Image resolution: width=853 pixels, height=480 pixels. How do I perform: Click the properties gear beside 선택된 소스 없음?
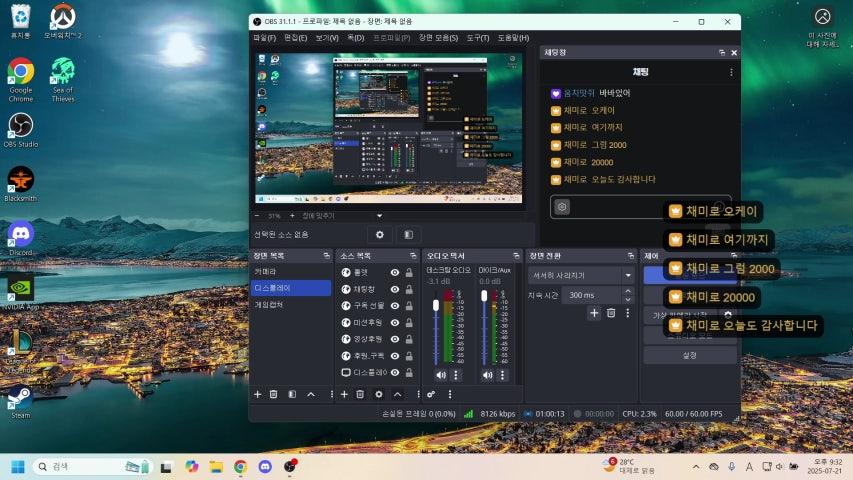380,235
